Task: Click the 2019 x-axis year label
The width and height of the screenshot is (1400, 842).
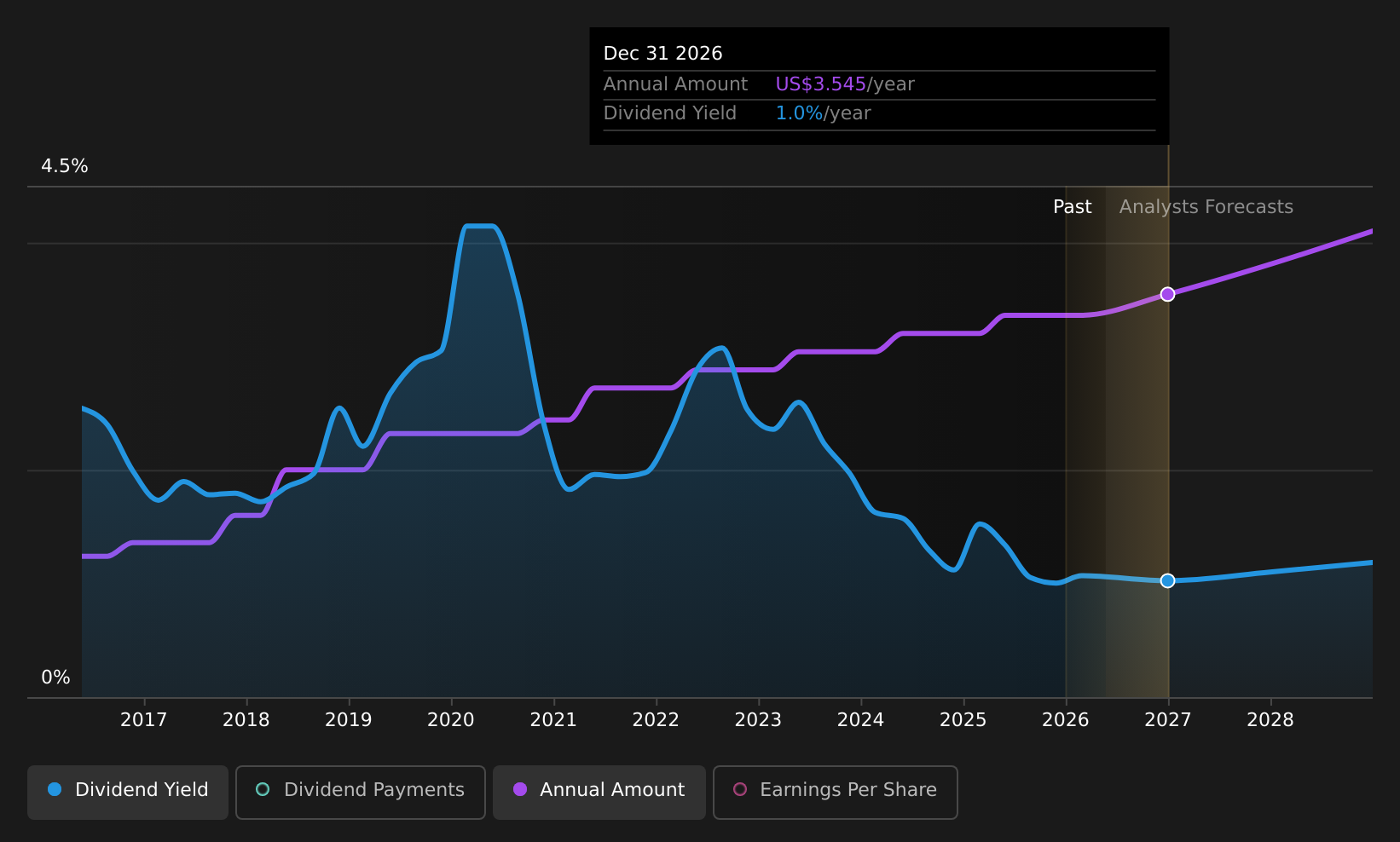Action: coord(349,720)
